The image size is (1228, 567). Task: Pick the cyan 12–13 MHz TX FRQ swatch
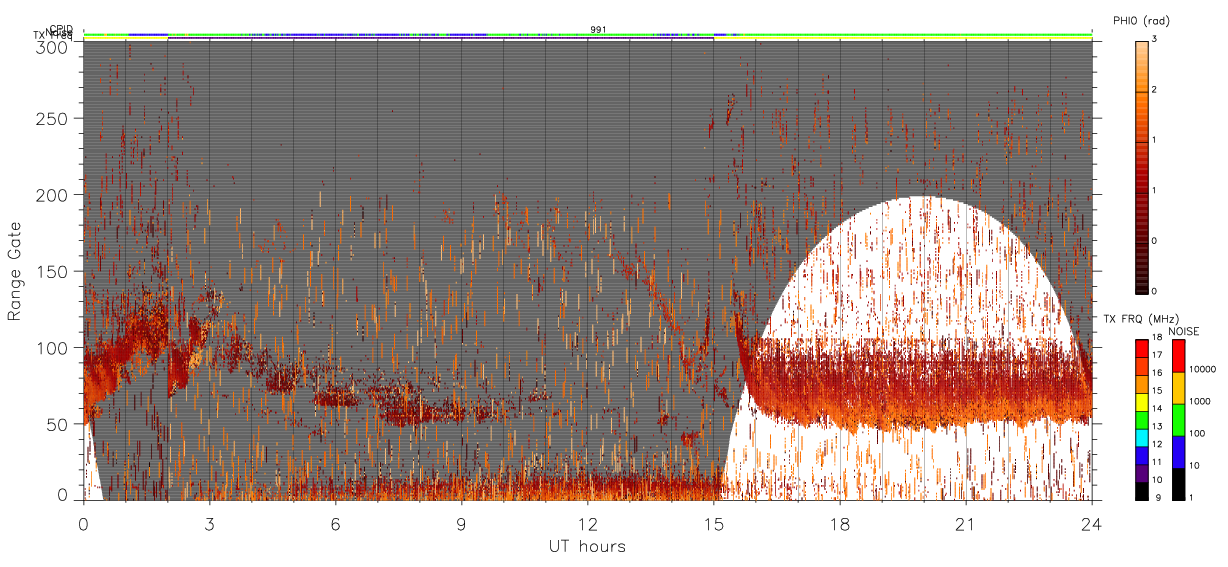coord(1141,438)
